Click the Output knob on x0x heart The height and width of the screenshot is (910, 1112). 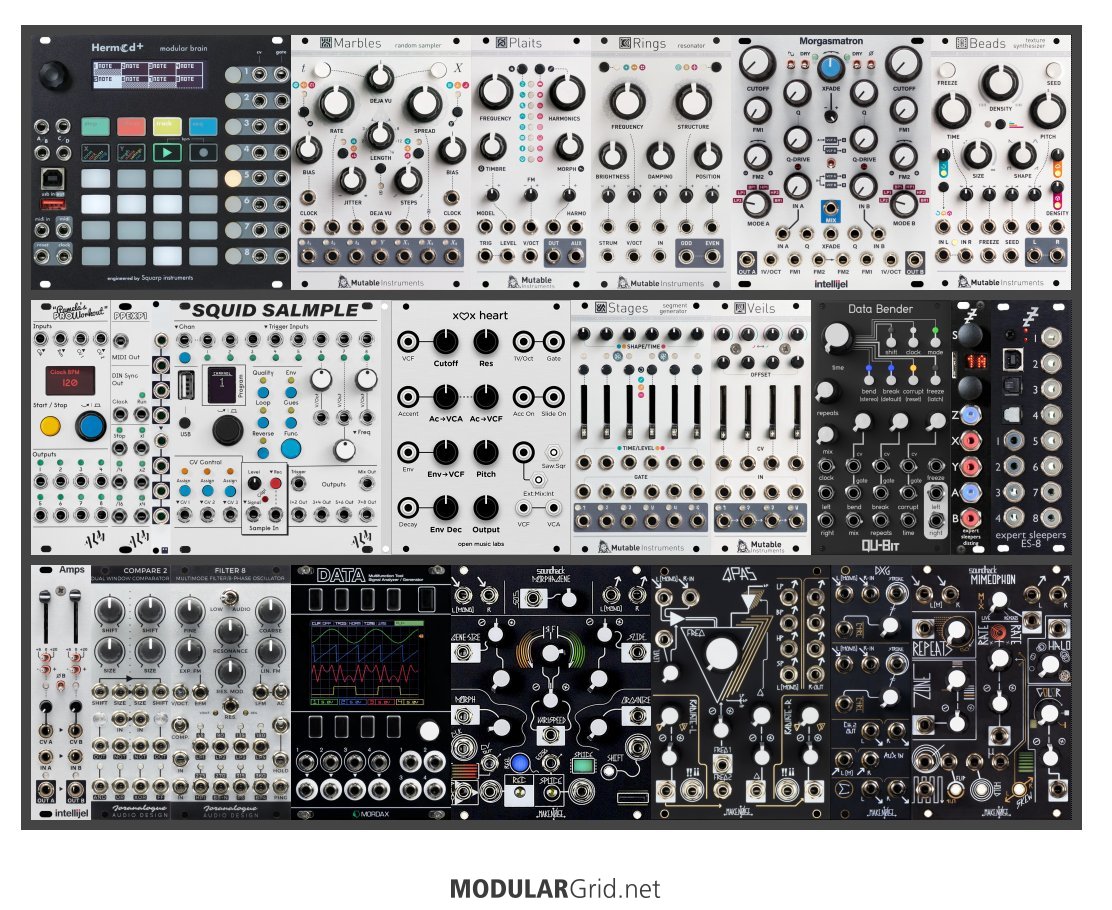coord(486,508)
